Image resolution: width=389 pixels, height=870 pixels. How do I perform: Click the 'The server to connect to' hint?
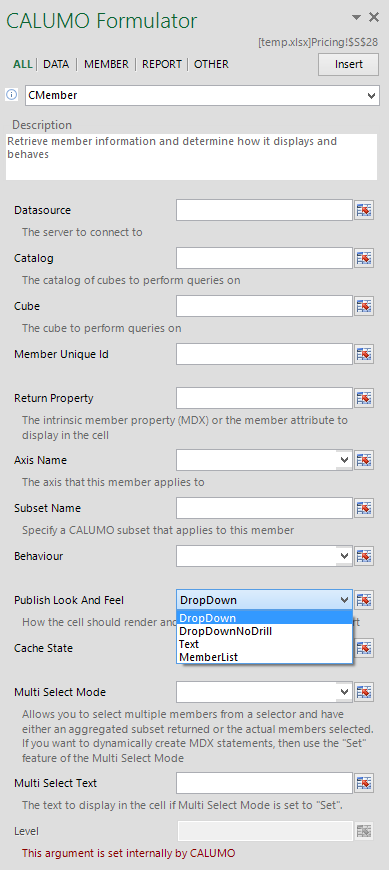[x=82, y=232]
